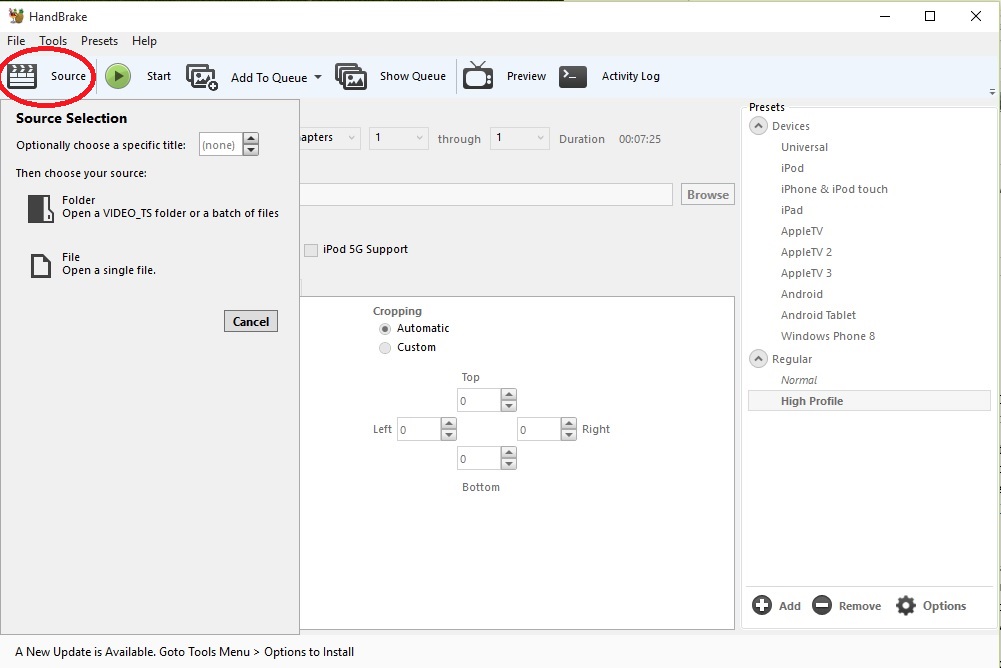Click the green Start play icon
The width and height of the screenshot is (1001, 668).
pos(117,76)
